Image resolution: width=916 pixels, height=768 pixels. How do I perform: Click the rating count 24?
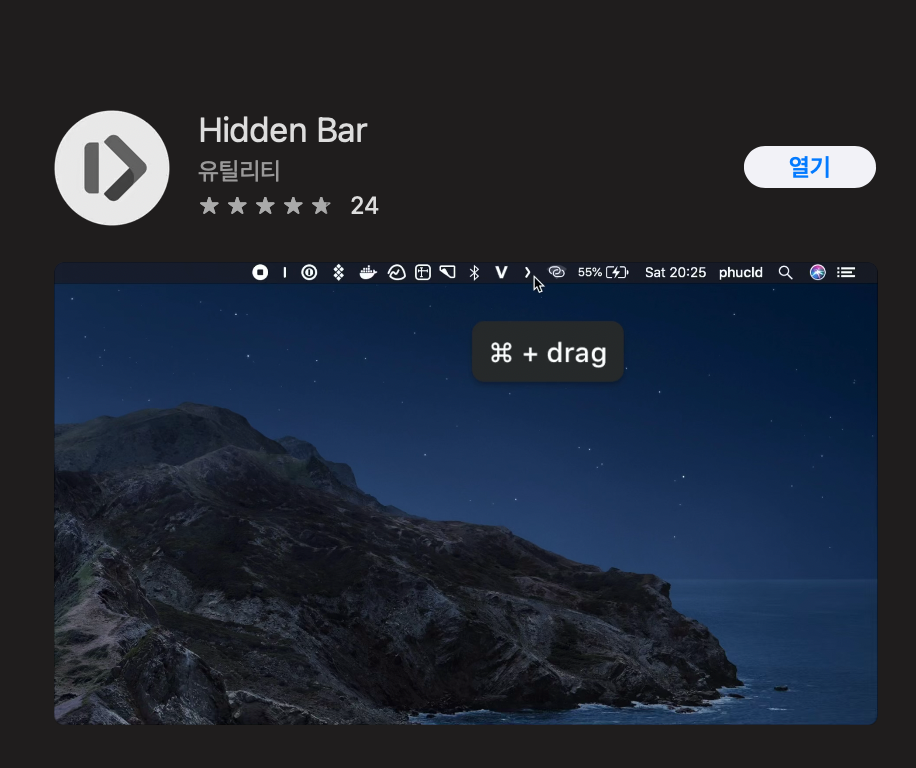tap(364, 206)
